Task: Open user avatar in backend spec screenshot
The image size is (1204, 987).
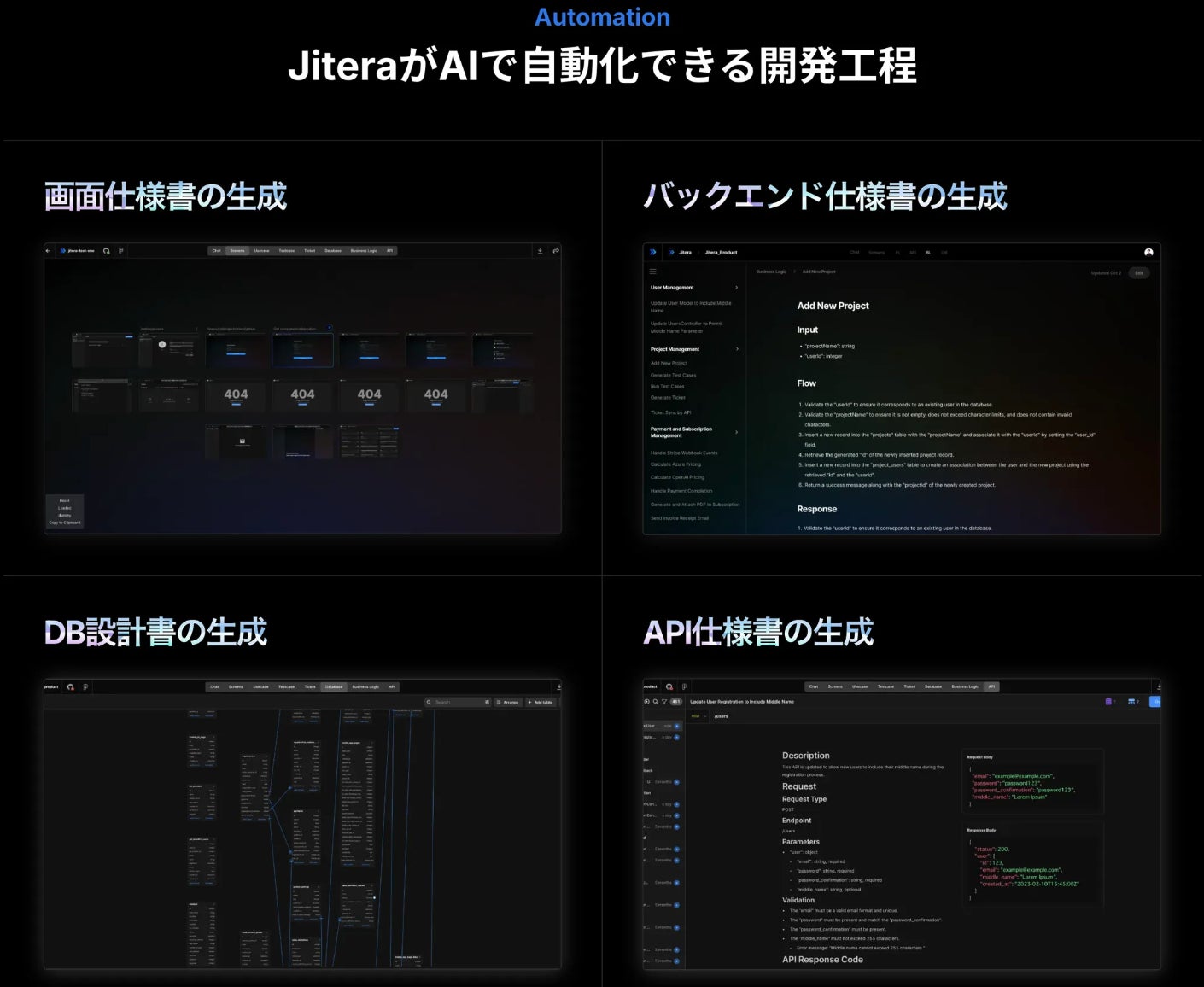Action: pyautogui.click(x=1148, y=252)
